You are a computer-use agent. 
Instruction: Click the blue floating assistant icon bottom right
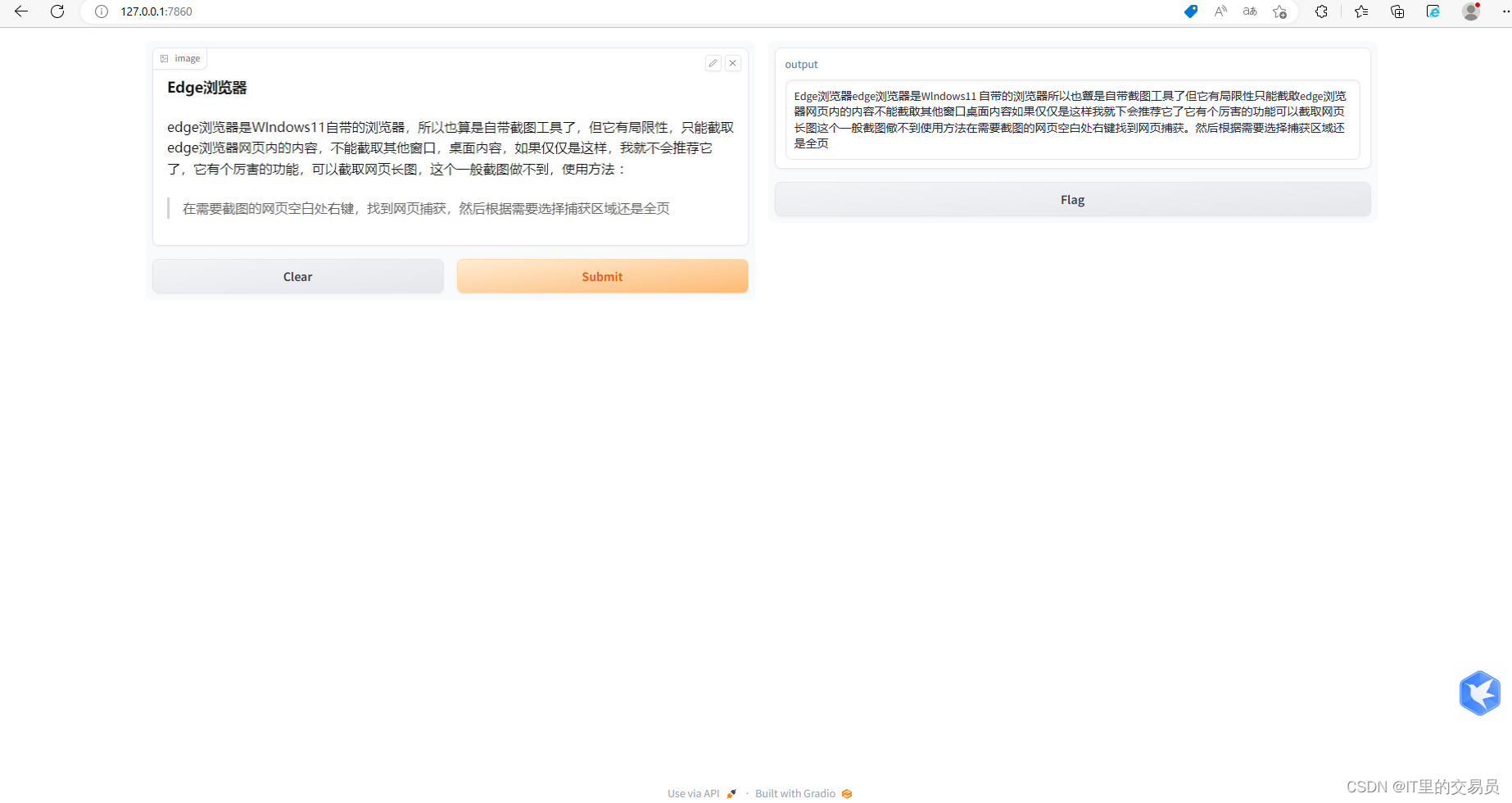pyautogui.click(x=1480, y=692)
